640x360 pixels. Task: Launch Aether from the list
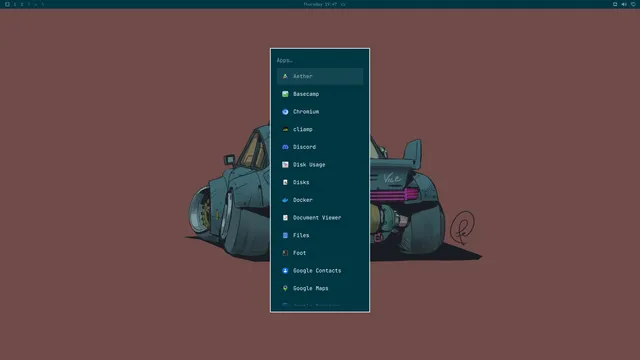320,76
